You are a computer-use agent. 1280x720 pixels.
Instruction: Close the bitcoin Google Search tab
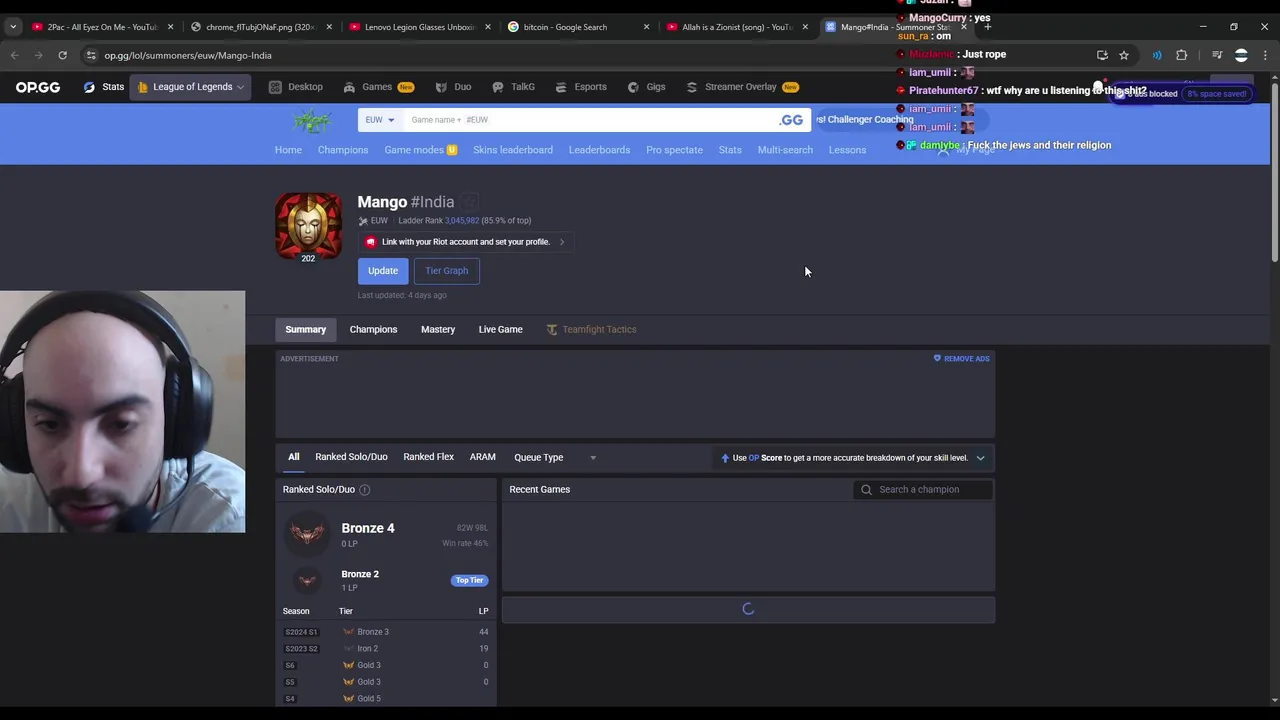point(646,27)
